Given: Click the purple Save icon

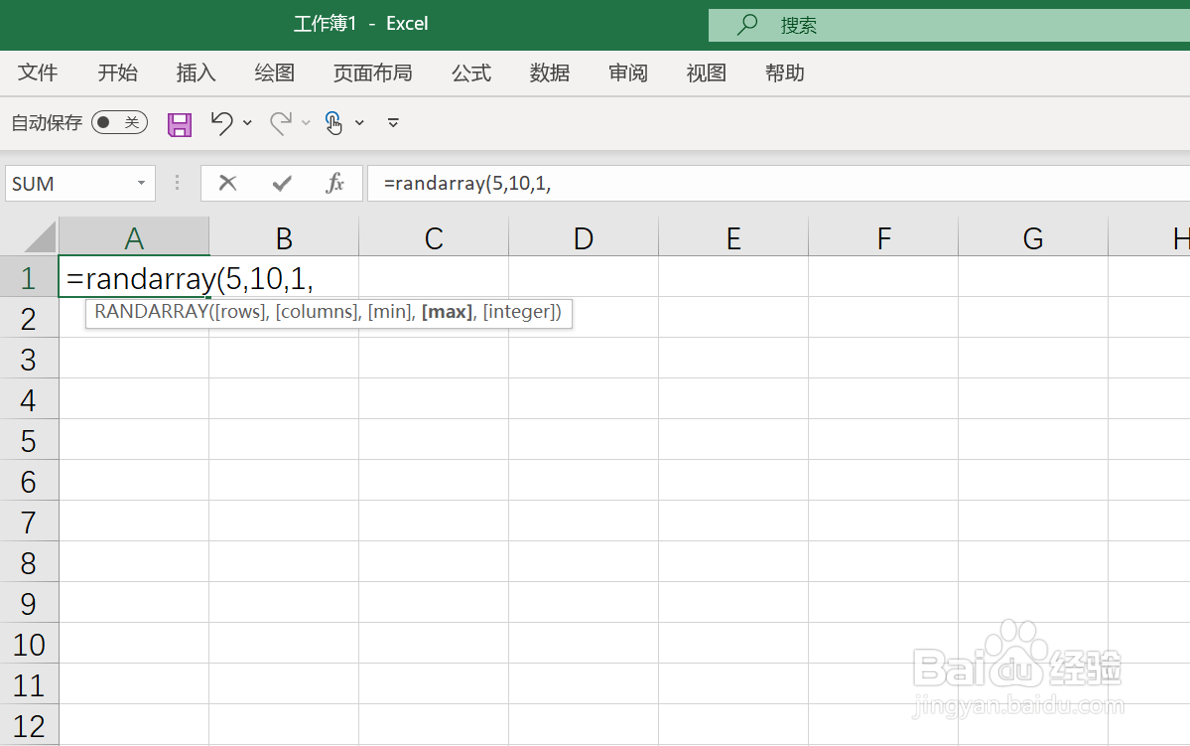Looking at the screenshot, I should 179,124.
